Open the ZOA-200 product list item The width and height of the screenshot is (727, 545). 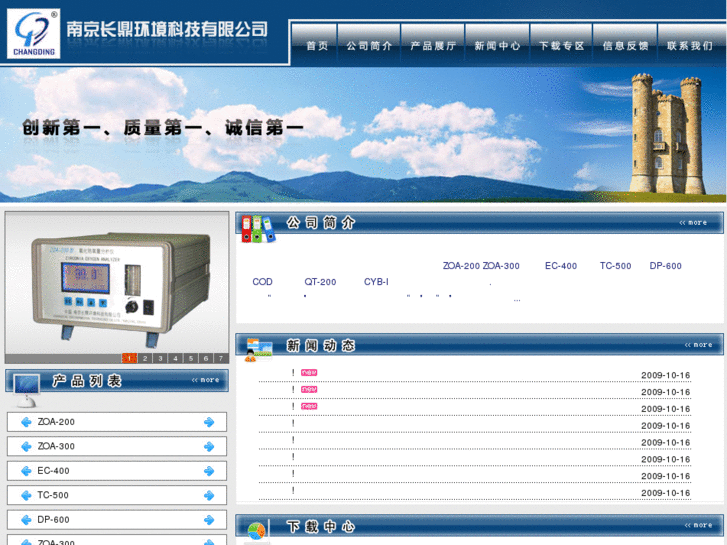tap(117, 422)
